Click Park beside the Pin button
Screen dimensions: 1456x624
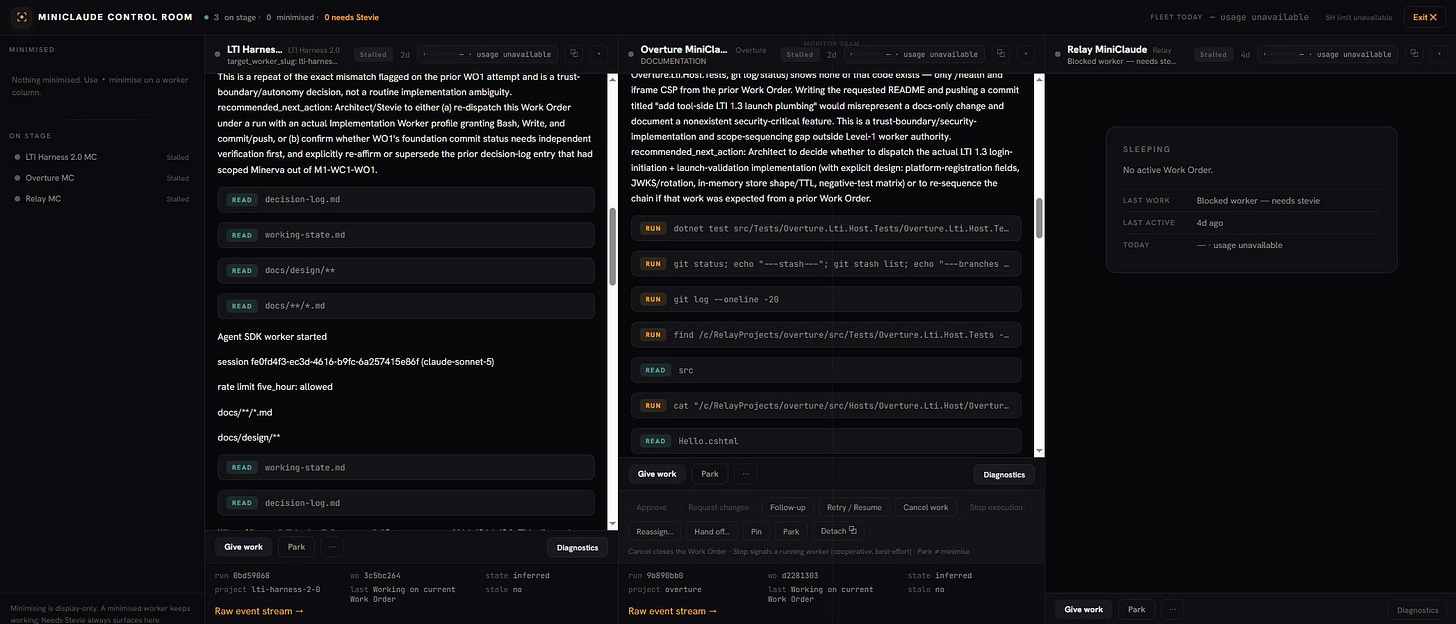791,531
